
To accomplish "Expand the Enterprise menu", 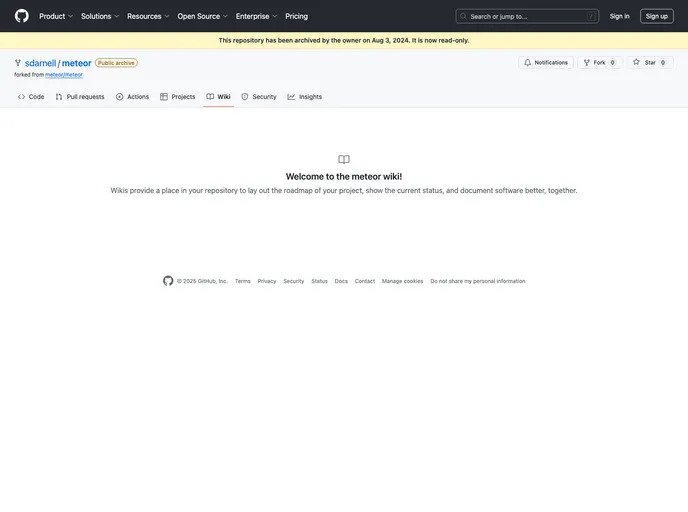I will click(x=256, y=16).
